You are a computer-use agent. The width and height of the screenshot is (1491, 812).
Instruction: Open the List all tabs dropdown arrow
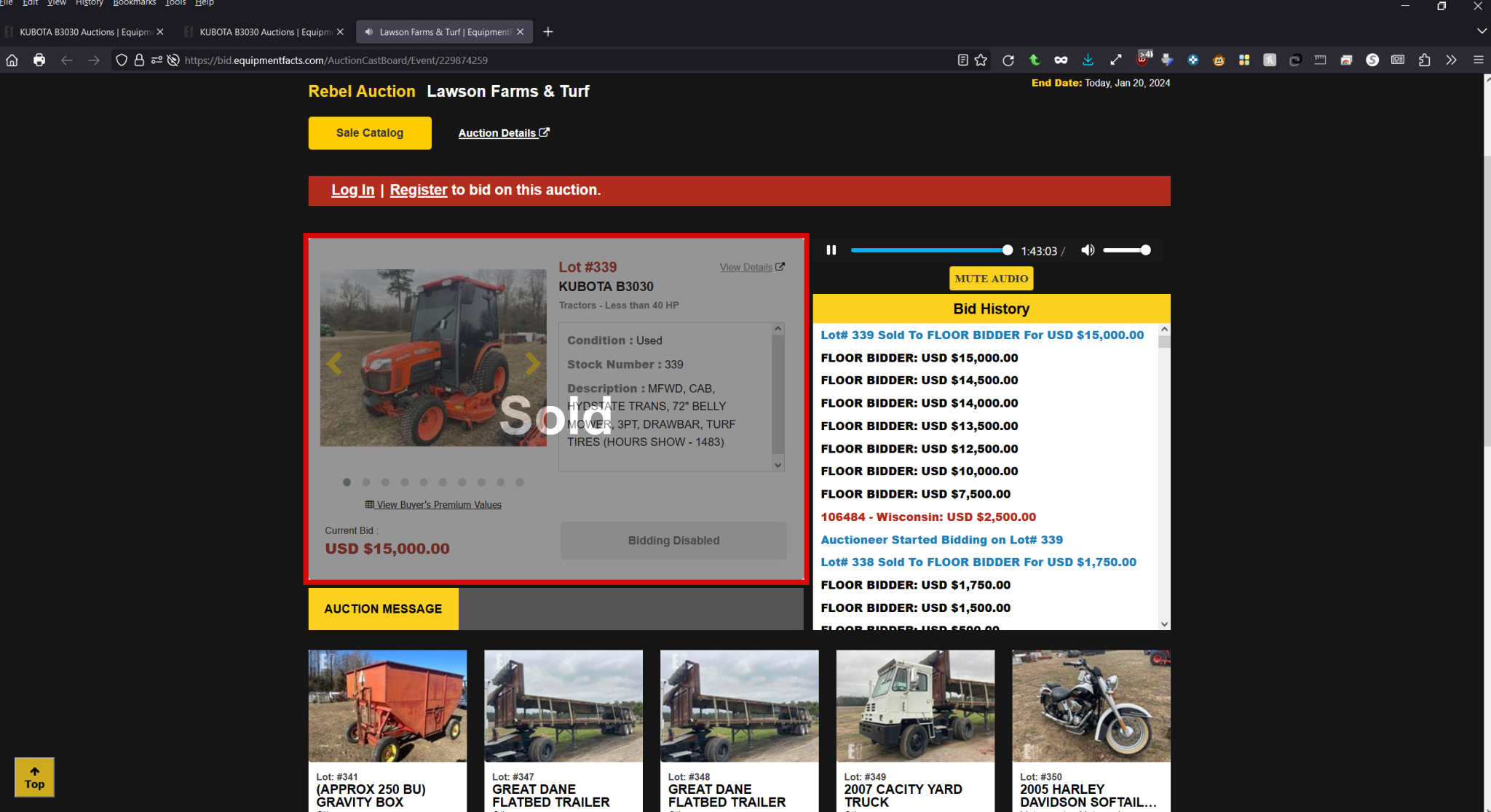[1482, 31]
